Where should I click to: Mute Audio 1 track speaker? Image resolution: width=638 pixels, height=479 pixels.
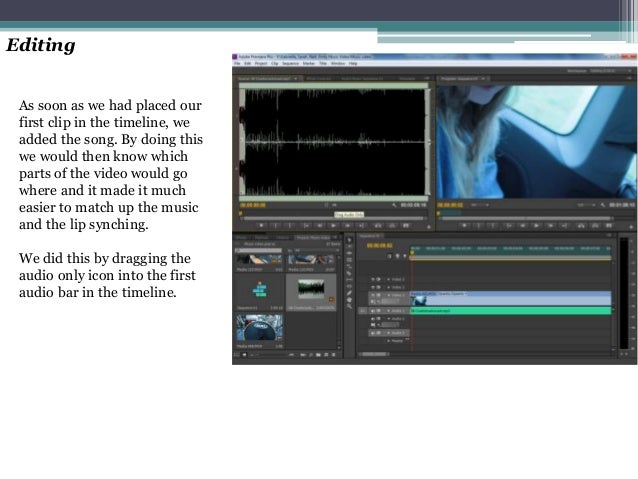[373, 311]
